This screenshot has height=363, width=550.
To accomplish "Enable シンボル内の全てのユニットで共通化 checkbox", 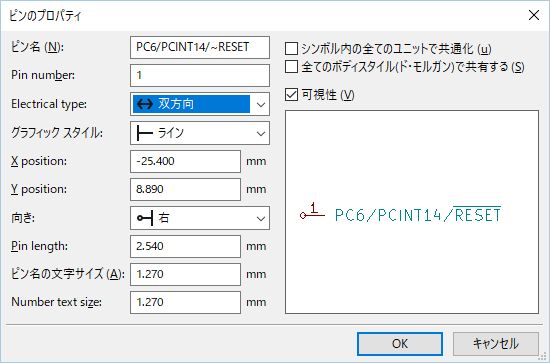I will pos(291,49).
